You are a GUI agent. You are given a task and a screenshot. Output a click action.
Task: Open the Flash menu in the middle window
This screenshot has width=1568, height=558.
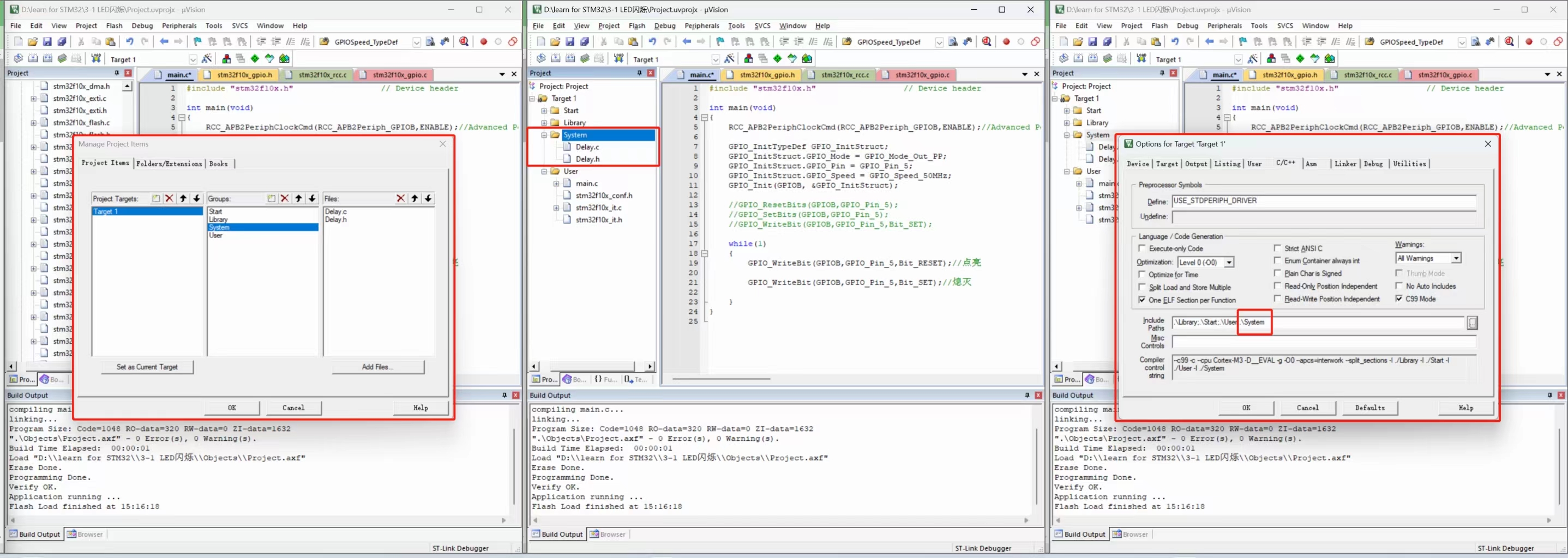(x=636, y=26)
